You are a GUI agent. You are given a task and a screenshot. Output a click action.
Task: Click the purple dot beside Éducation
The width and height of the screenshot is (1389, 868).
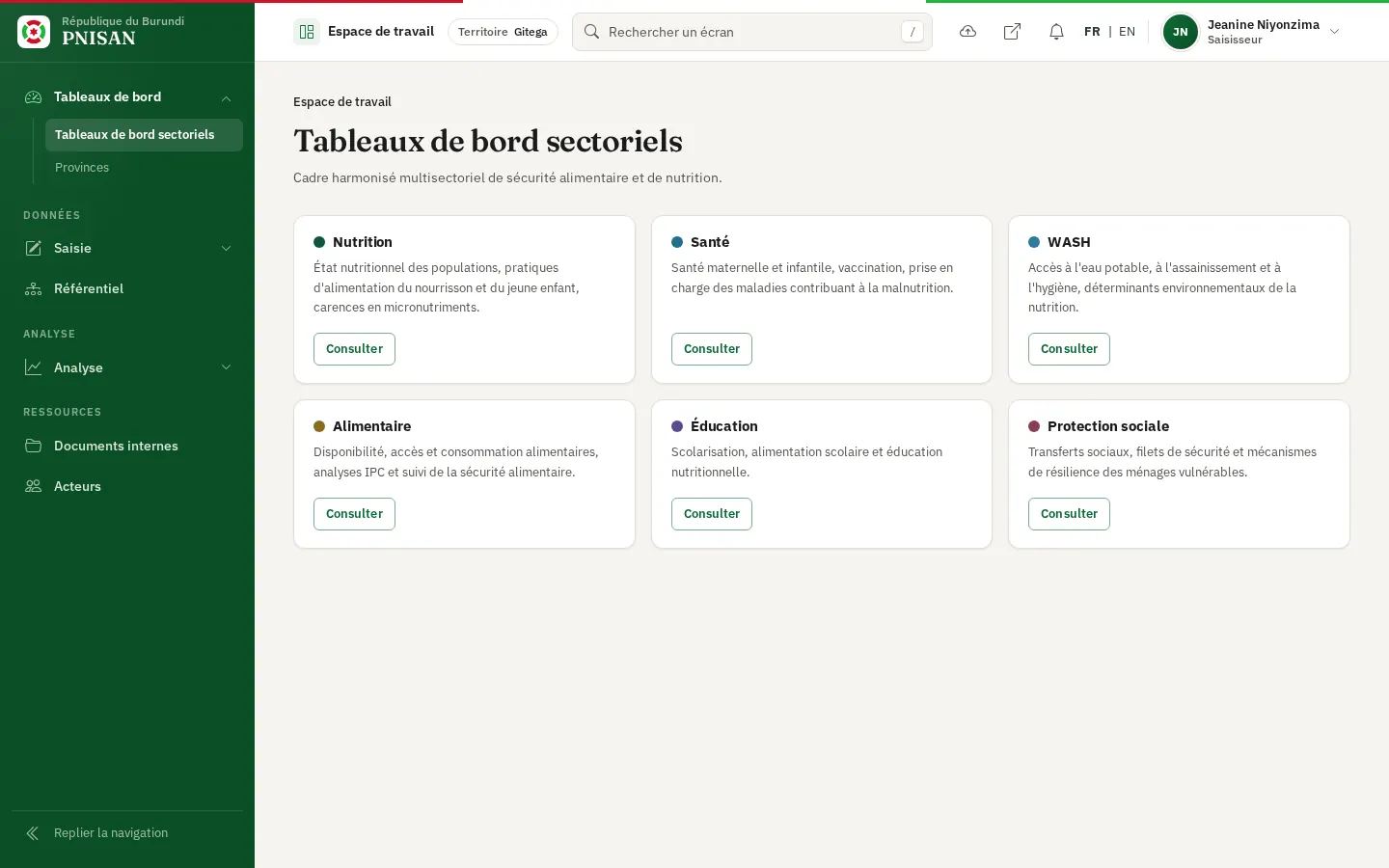pyautogui.click(x=677, y=426)
